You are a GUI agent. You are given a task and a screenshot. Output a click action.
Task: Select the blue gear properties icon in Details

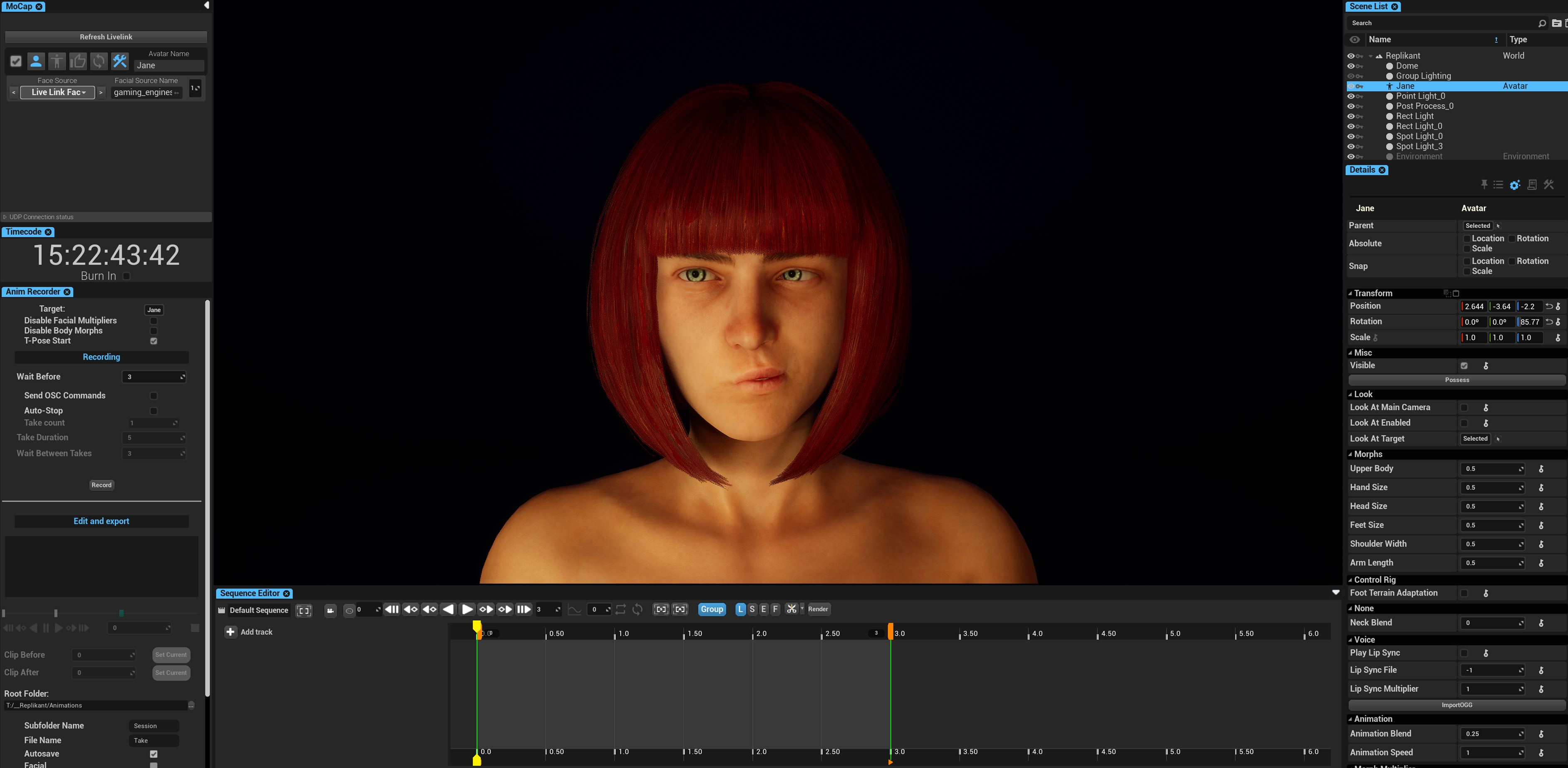point(1515,184)
